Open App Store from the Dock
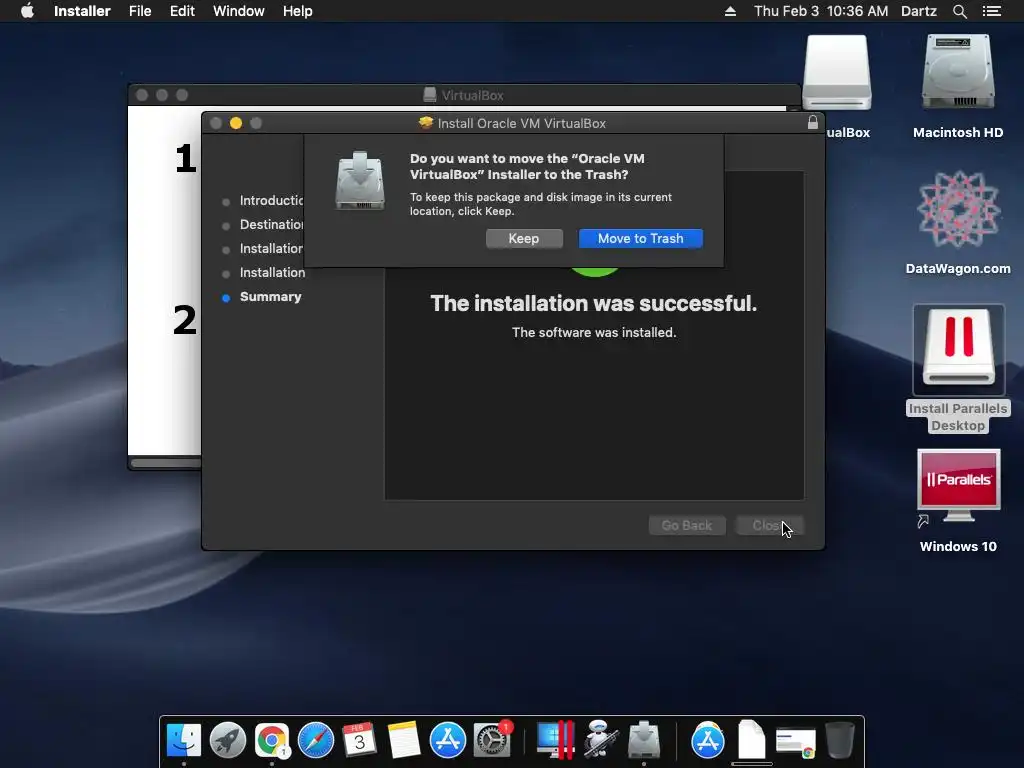The image size is (1024, 768). [x=447, y=741]
